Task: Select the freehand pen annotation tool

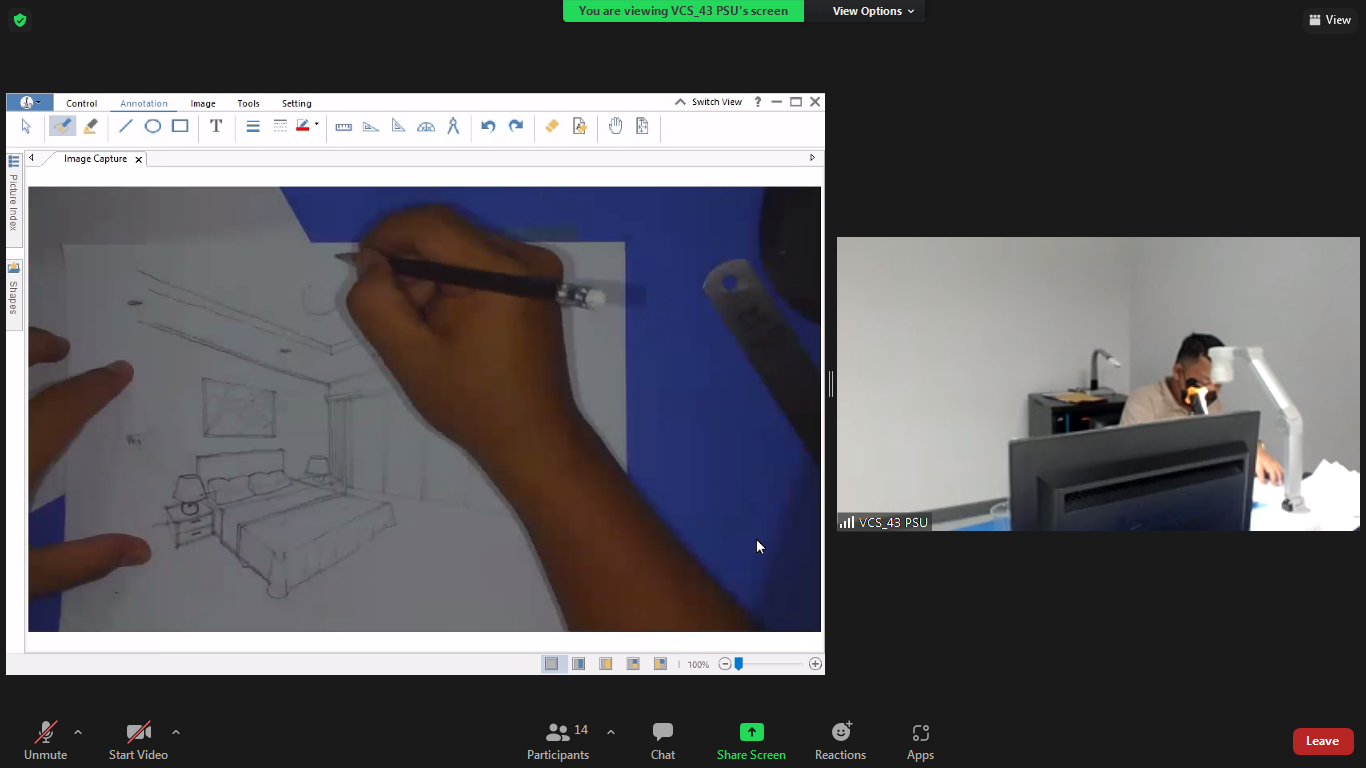Action: coord(62,126)
